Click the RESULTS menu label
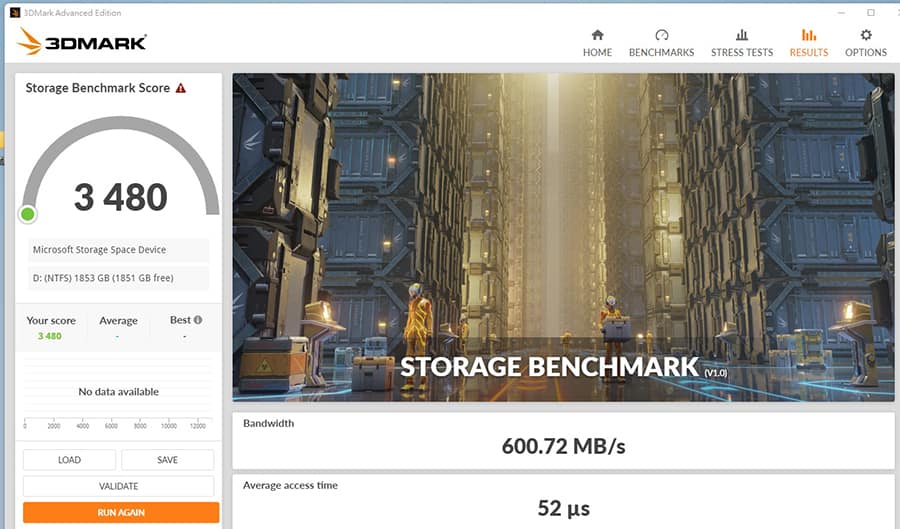900x529 pixels. [x=809, y=52]
